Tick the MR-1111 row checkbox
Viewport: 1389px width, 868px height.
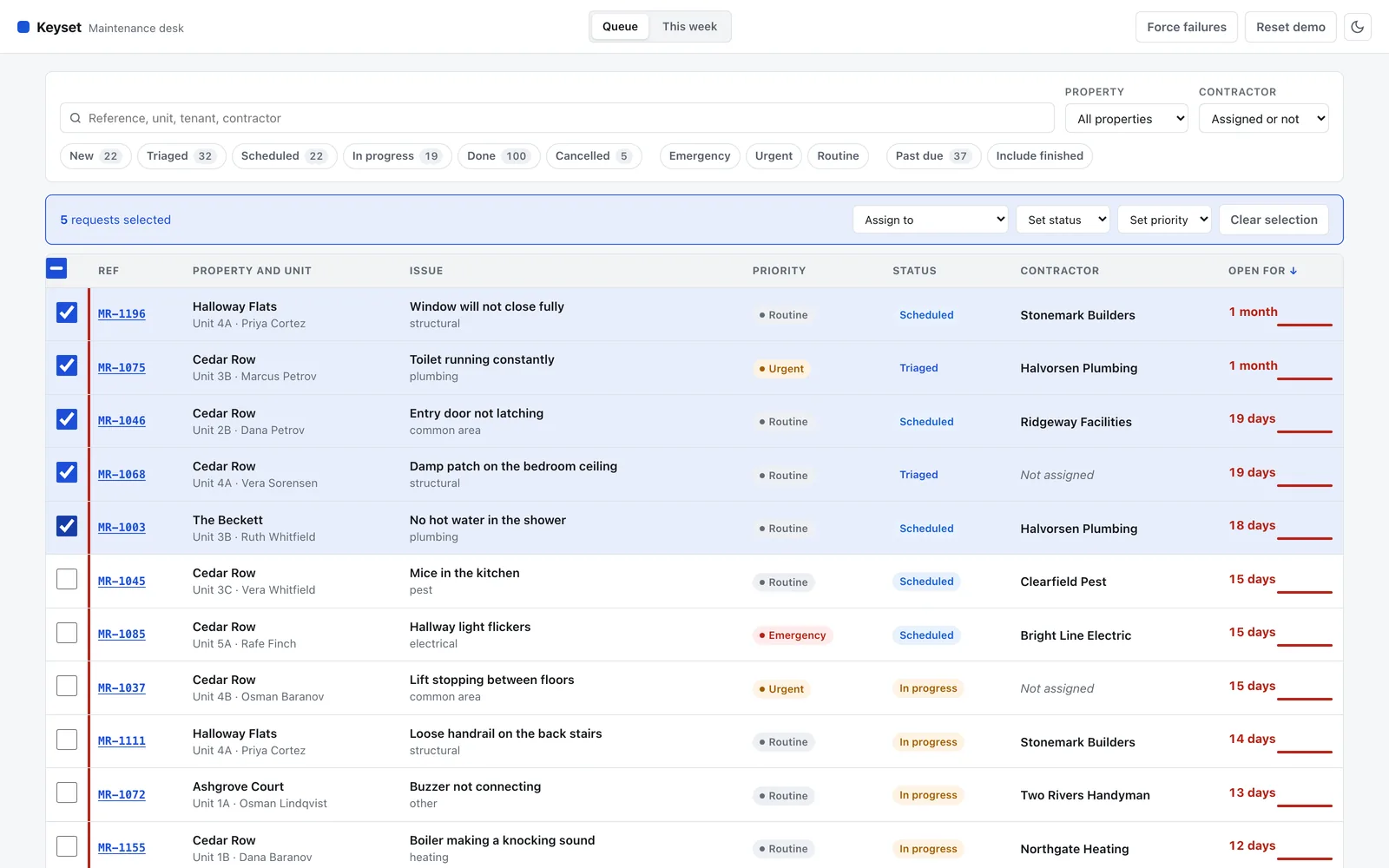click(x=67, y=740)
